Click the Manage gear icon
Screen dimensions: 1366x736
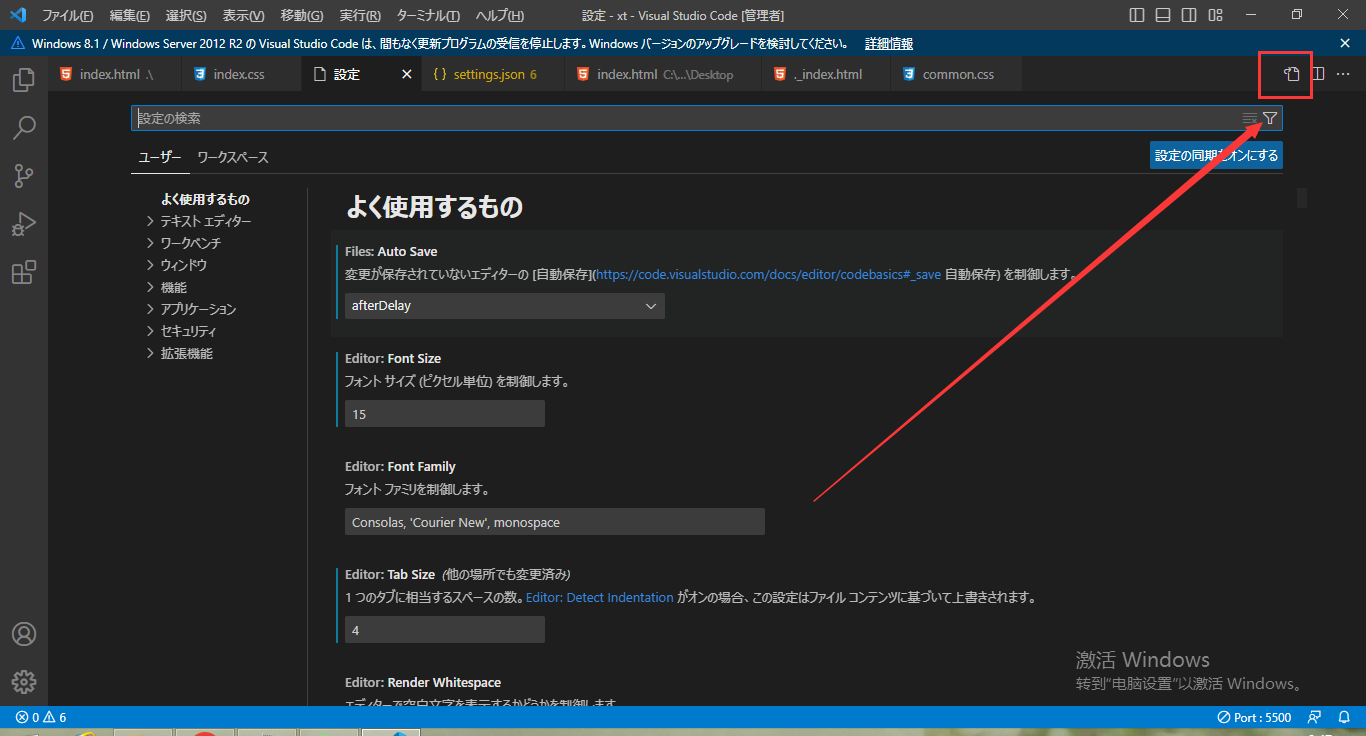(x=24, y=682)
